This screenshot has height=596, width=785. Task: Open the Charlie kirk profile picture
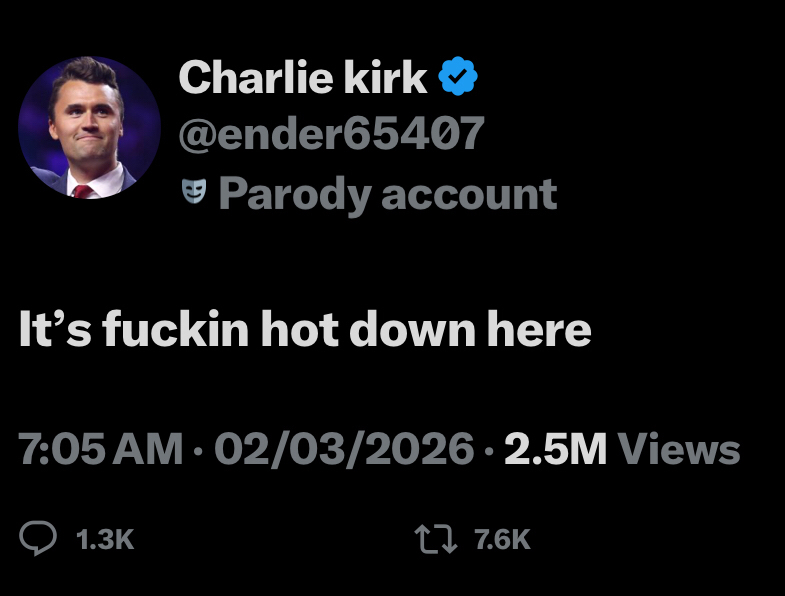click(89, 127)
